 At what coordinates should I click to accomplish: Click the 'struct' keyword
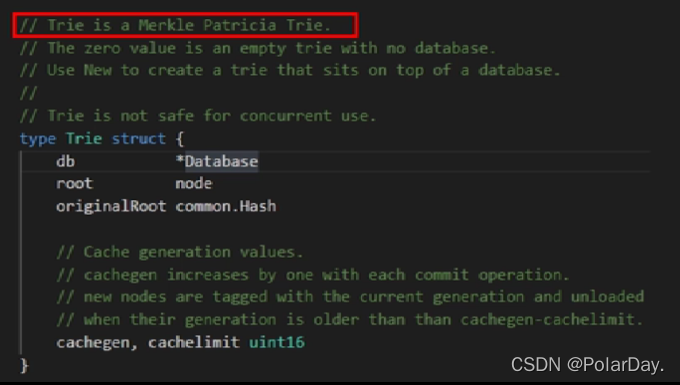point(138,139)
